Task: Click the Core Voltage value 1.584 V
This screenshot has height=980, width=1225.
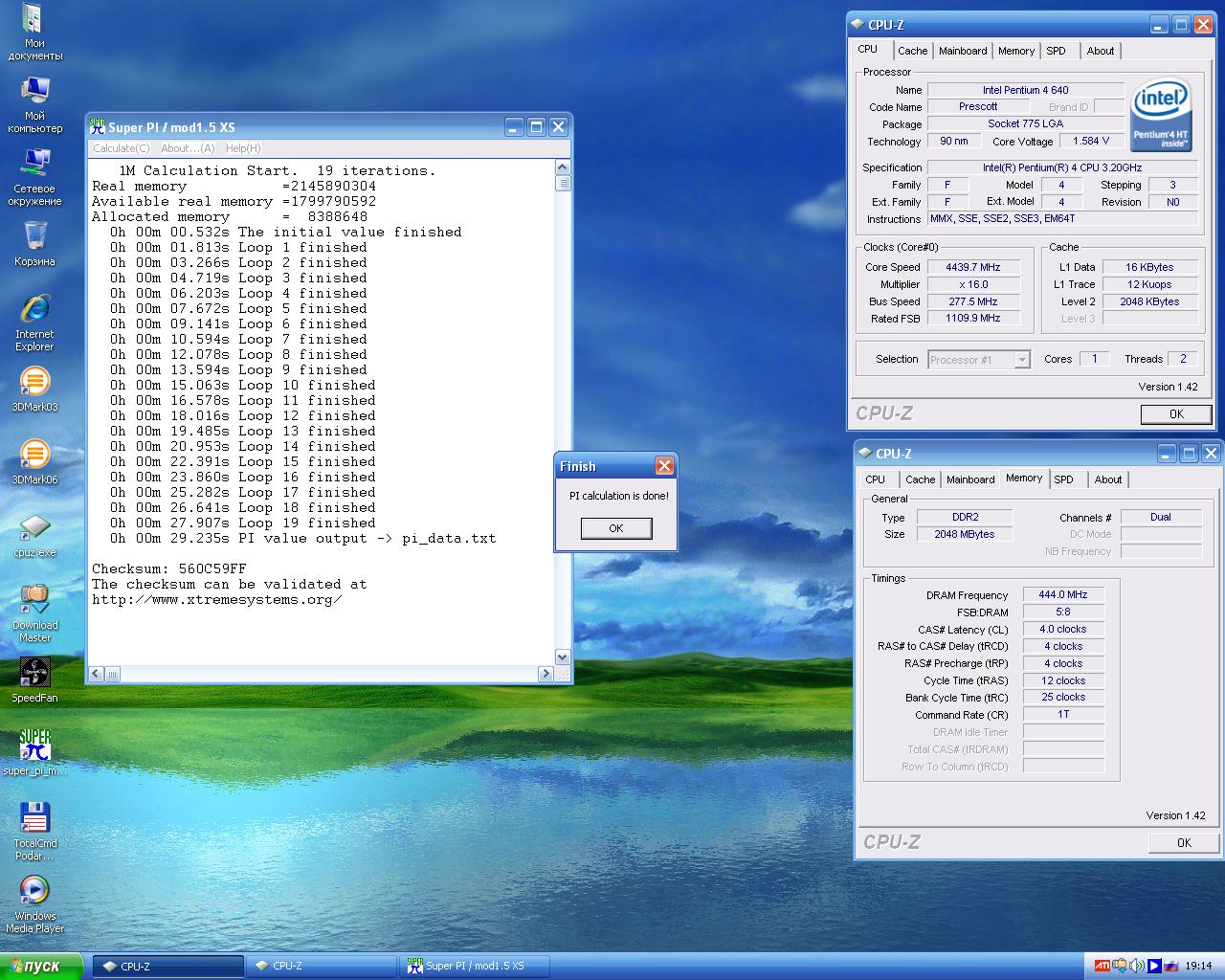Action: [1091, 141]
